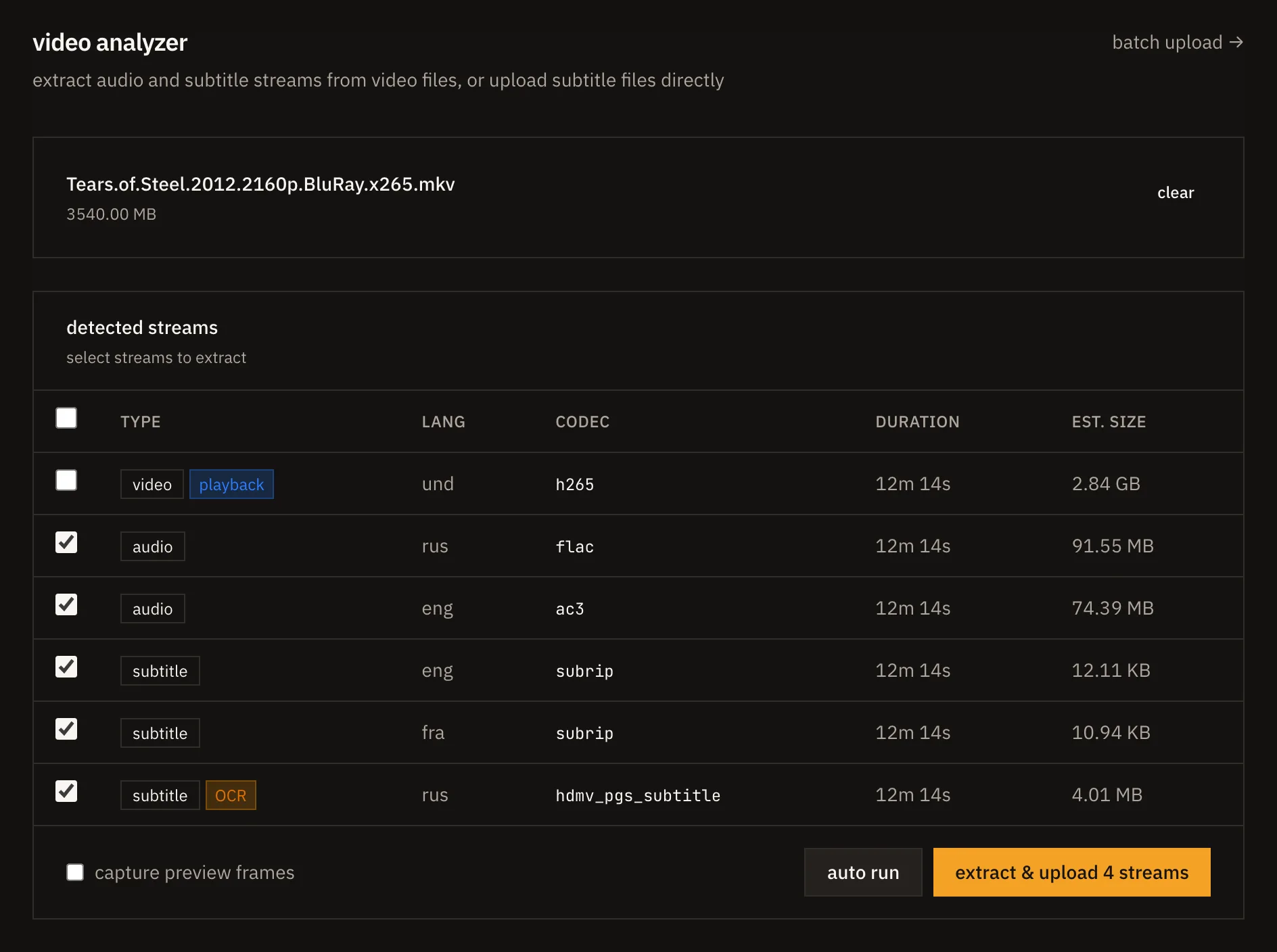Click extract & upload 4 streams
The image size is (1277, 952).
click(1071, 872)
